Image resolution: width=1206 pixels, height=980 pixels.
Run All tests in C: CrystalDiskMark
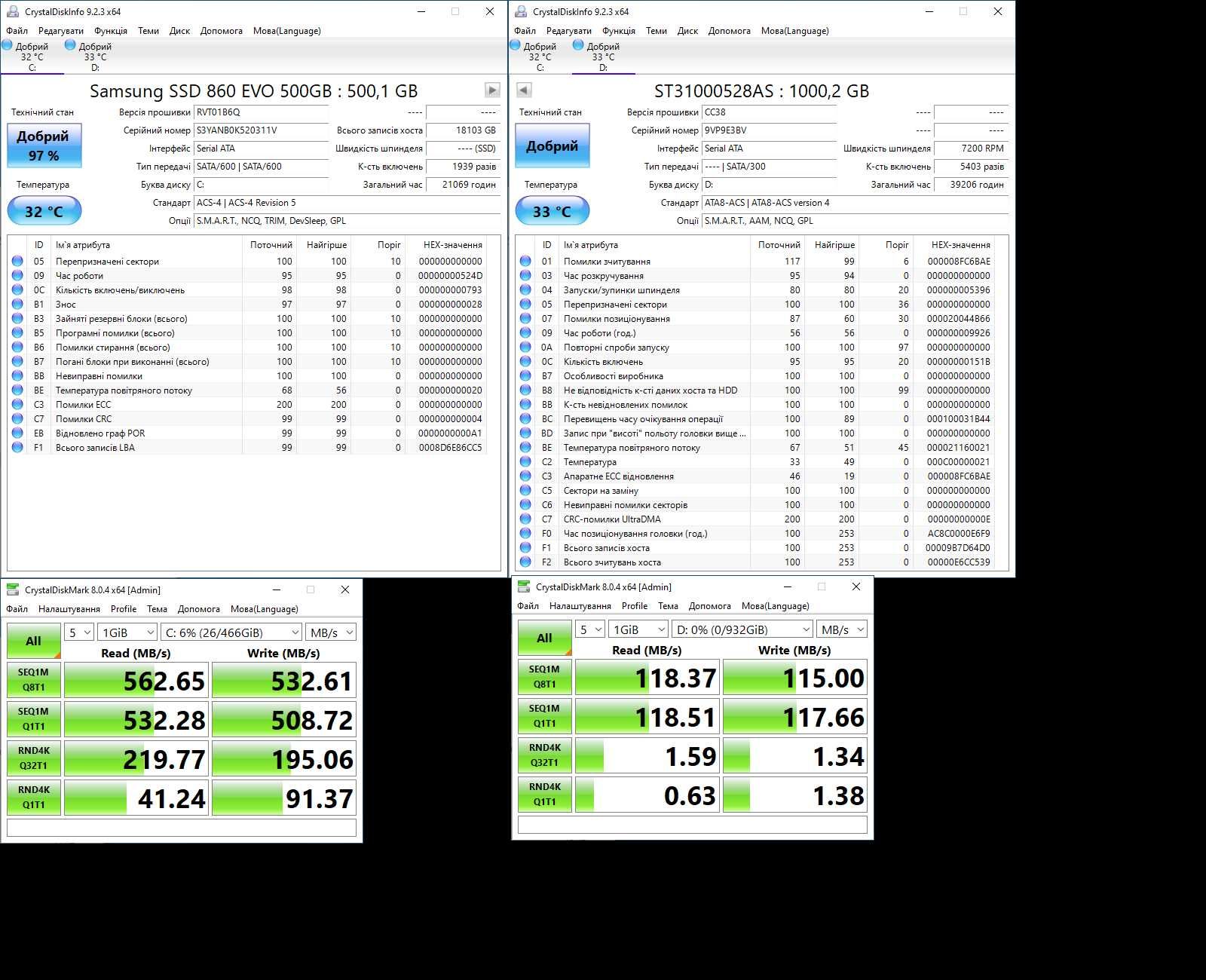pyautogui.click(x=34, y=641)
